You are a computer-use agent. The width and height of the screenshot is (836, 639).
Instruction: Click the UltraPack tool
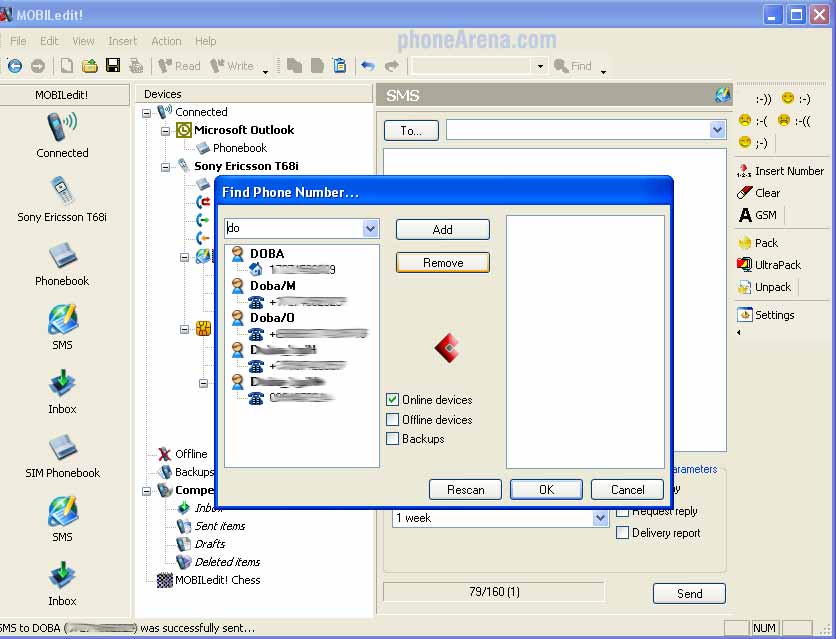(769, 265)
